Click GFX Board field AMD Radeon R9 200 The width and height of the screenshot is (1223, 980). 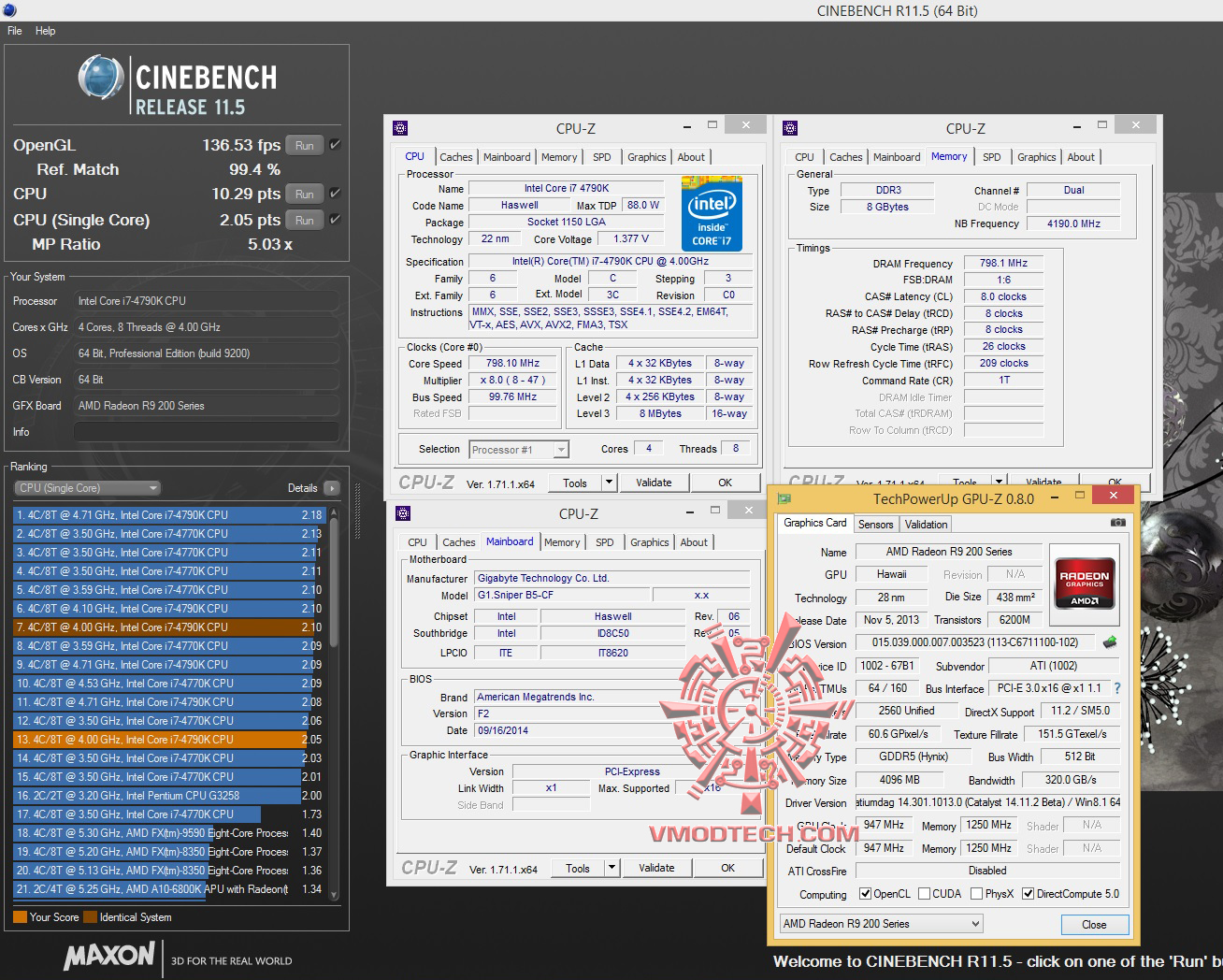point(206,406)
